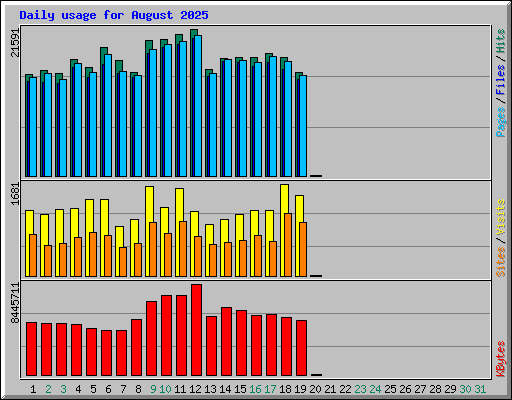The width and height of the screenshot is (512, 400).
Task: Click day label '27' on the x-axis
Action: (x=420, y=389)
